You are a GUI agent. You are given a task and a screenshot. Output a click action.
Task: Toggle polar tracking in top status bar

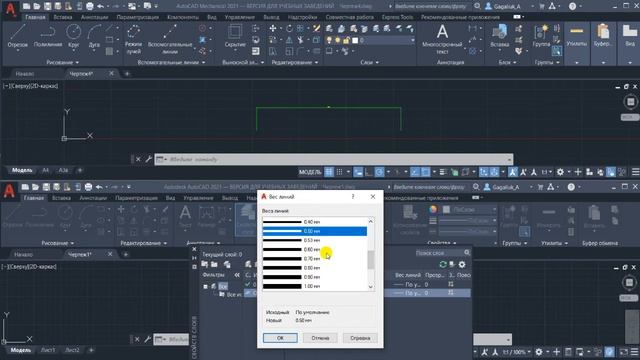[379, 172]
